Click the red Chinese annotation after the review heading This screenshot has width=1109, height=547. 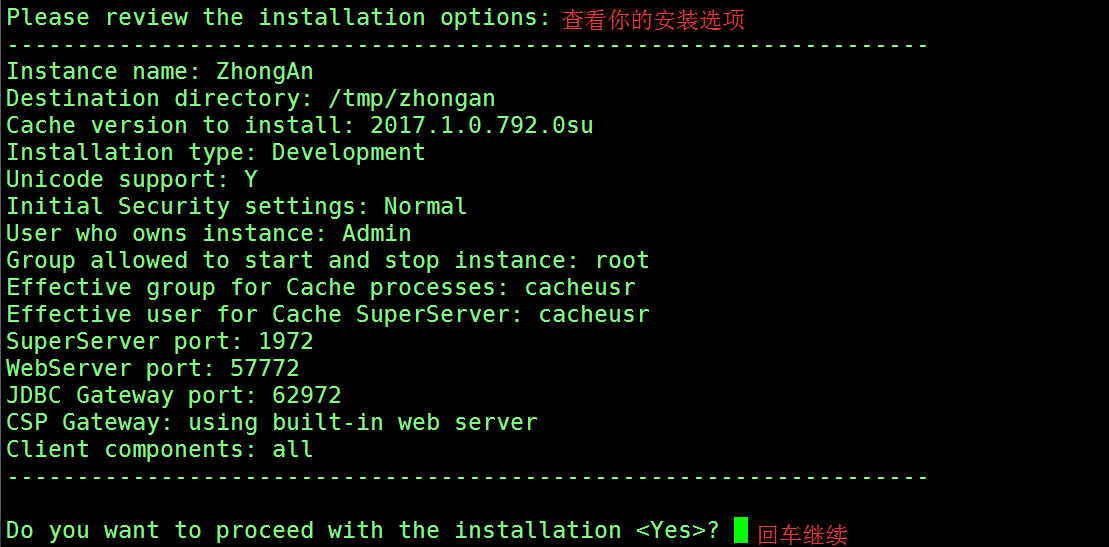pyautogui.click(x=653, y=20)
